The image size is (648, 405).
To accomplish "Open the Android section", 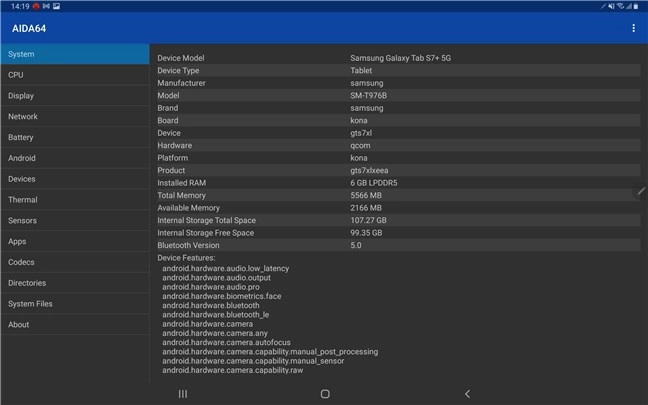I will [75, 158].
